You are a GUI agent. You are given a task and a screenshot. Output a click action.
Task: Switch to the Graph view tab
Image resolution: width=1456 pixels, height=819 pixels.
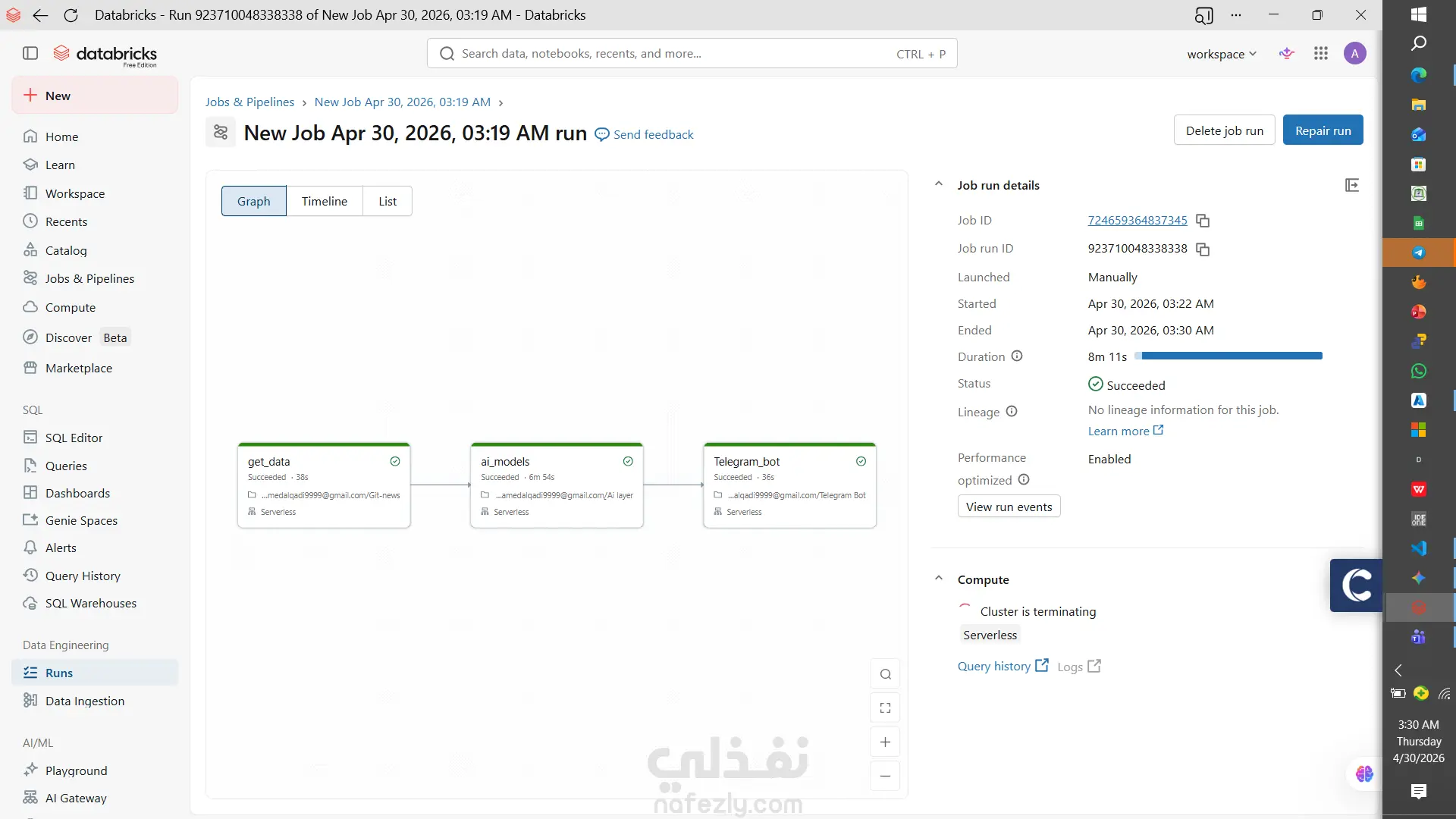[253, 201]
